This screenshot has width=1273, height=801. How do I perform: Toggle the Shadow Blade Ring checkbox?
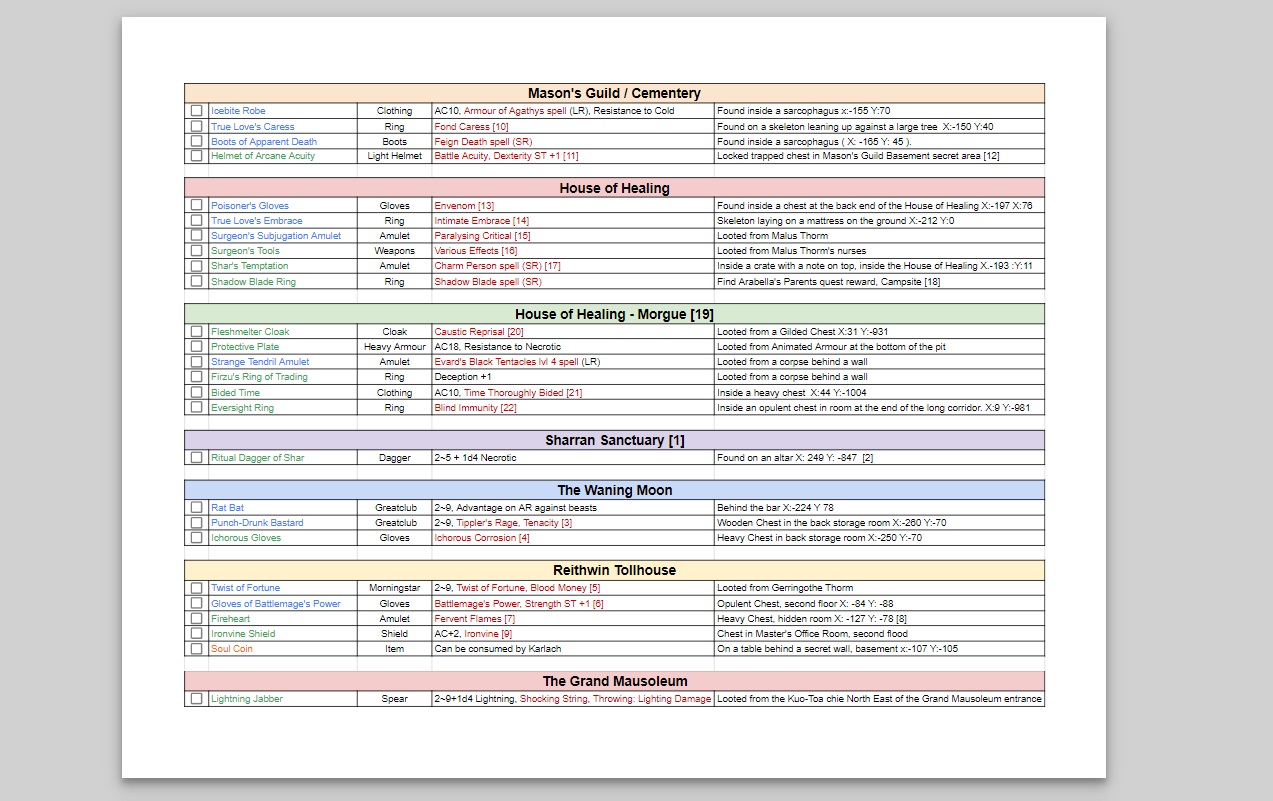pos(196,282)
